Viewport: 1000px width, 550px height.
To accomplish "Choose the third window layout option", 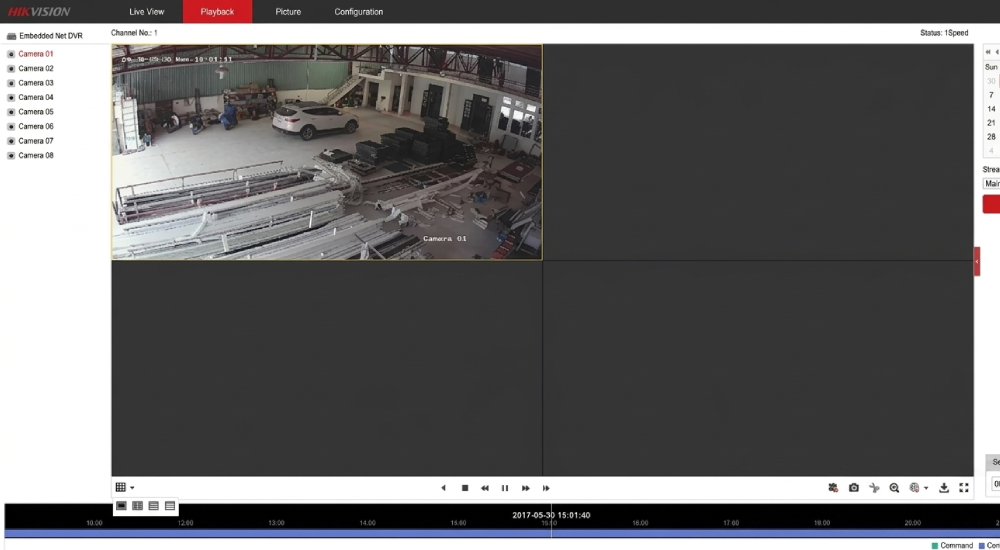I will 154,506.
